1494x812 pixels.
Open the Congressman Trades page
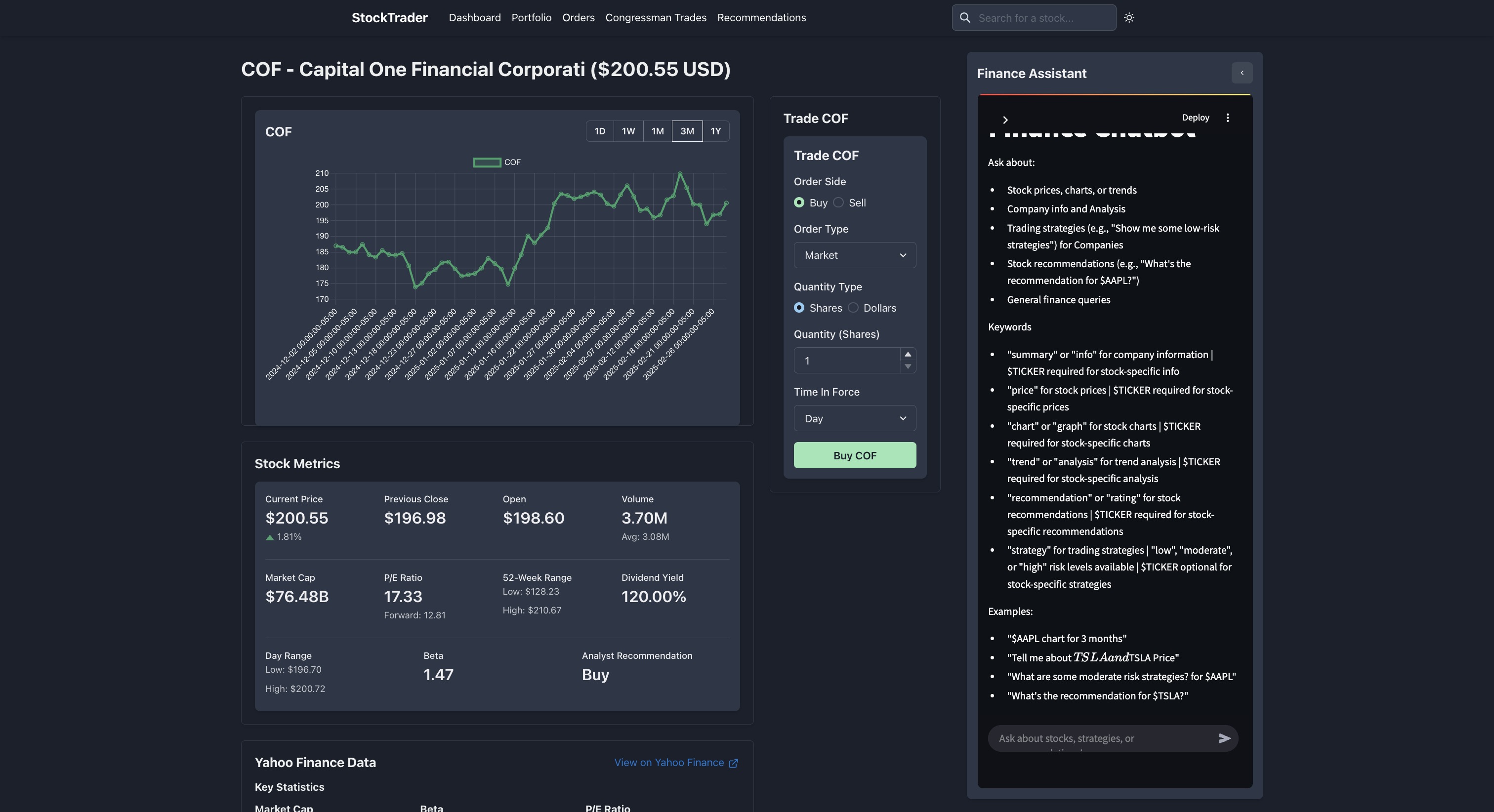click(656, 17)
